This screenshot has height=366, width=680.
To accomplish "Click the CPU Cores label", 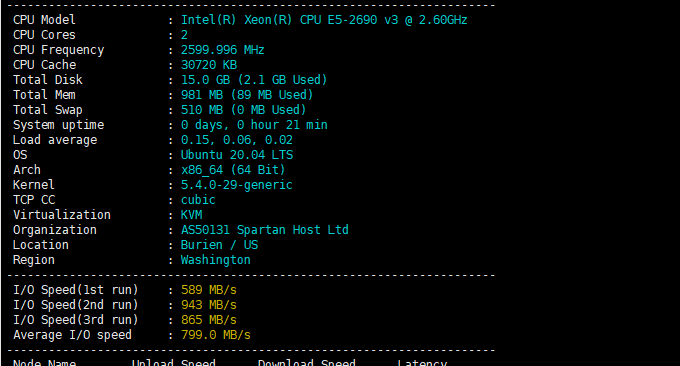I will pos(44,35).
